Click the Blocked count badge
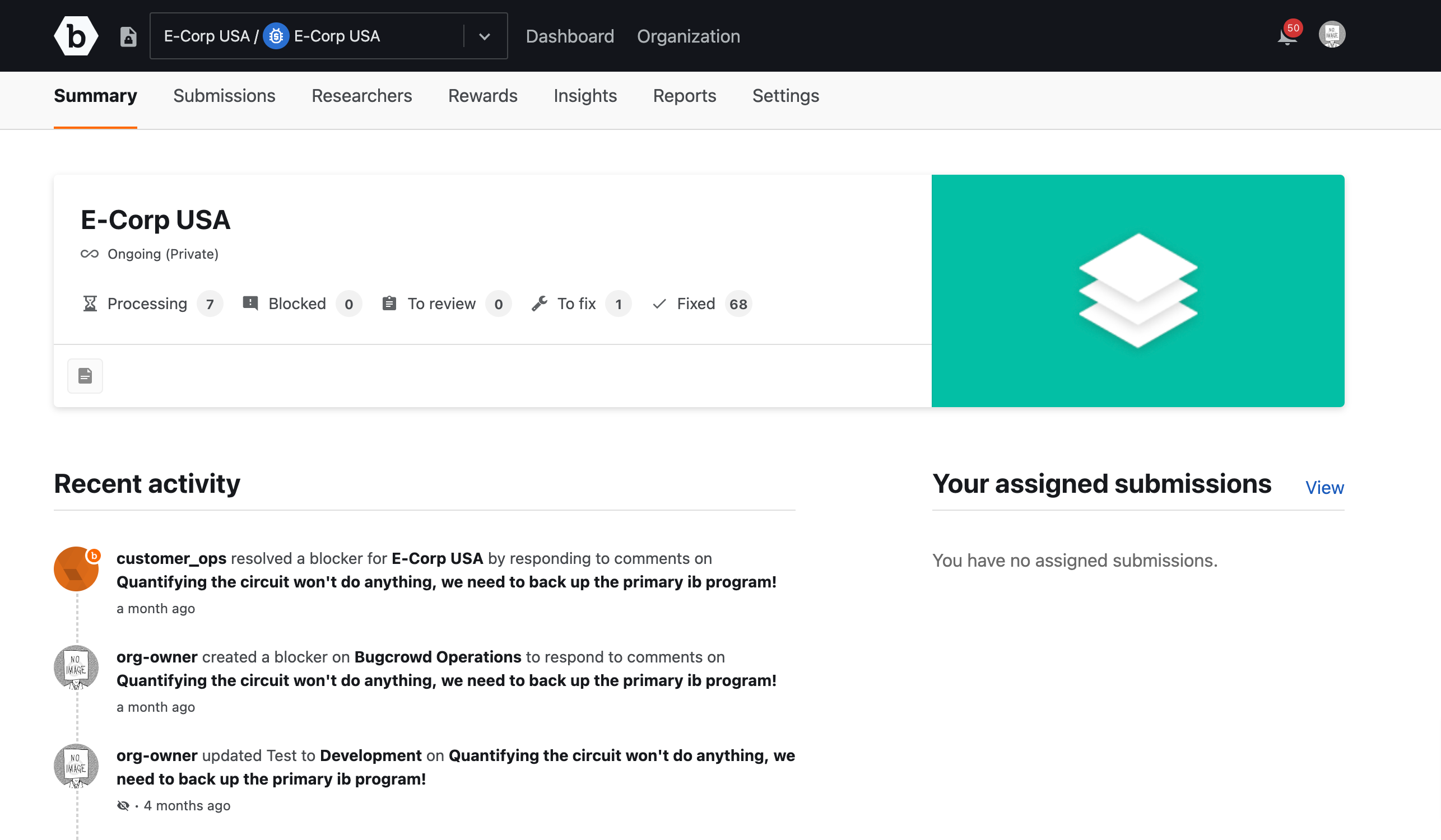Screen dimensions: 1441x840 point(348,304)
